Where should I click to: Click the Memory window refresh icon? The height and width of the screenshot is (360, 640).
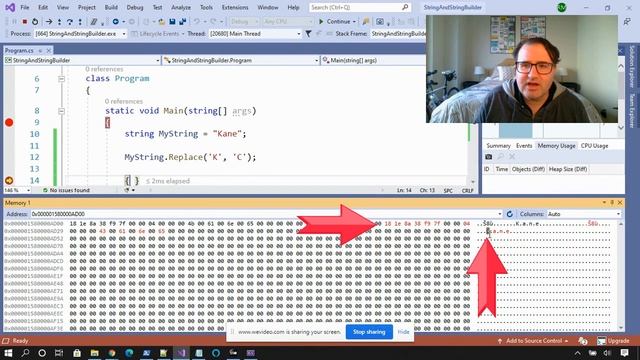coord(509,214)
